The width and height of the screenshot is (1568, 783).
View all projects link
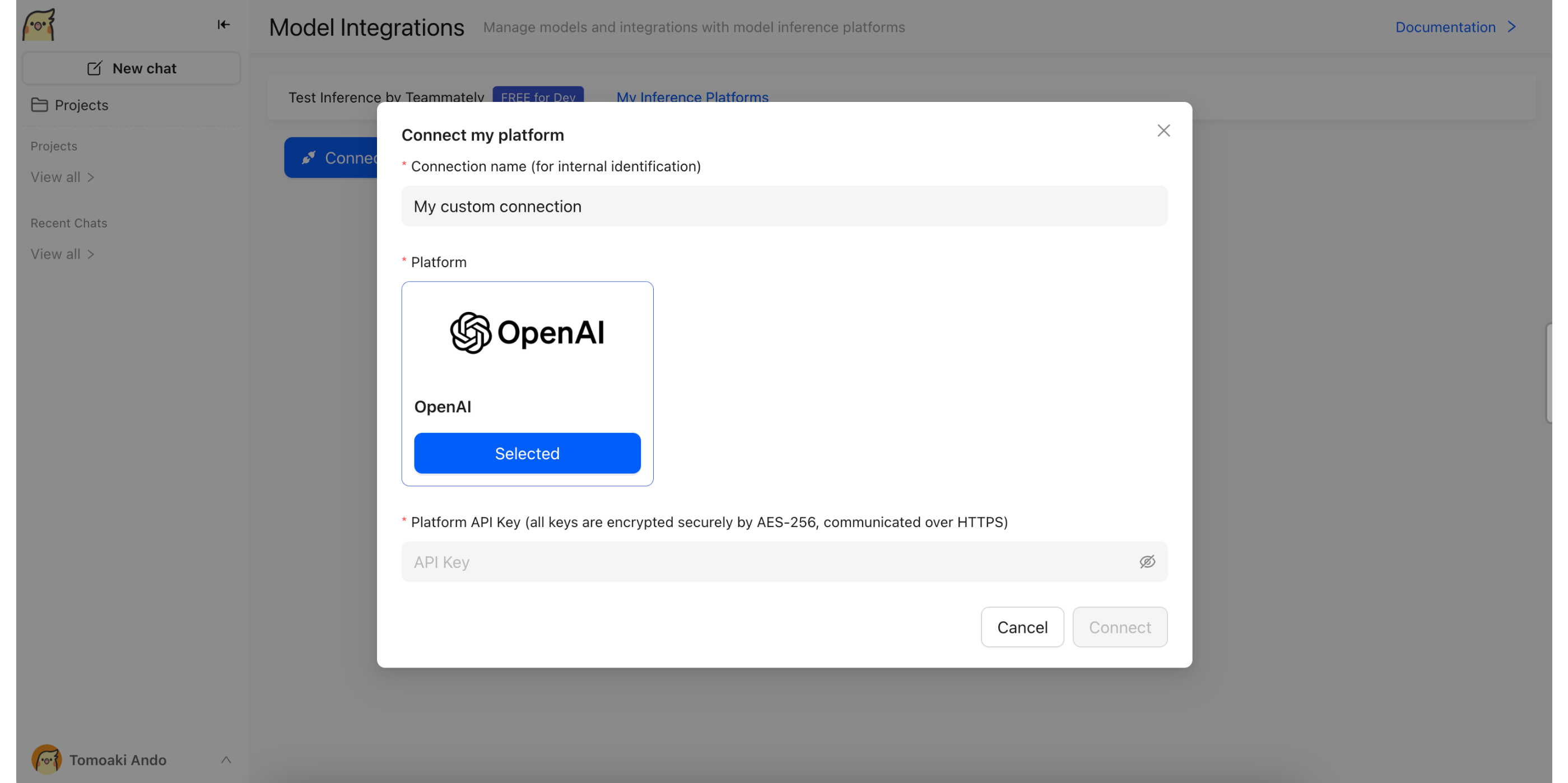coord(63,177)
